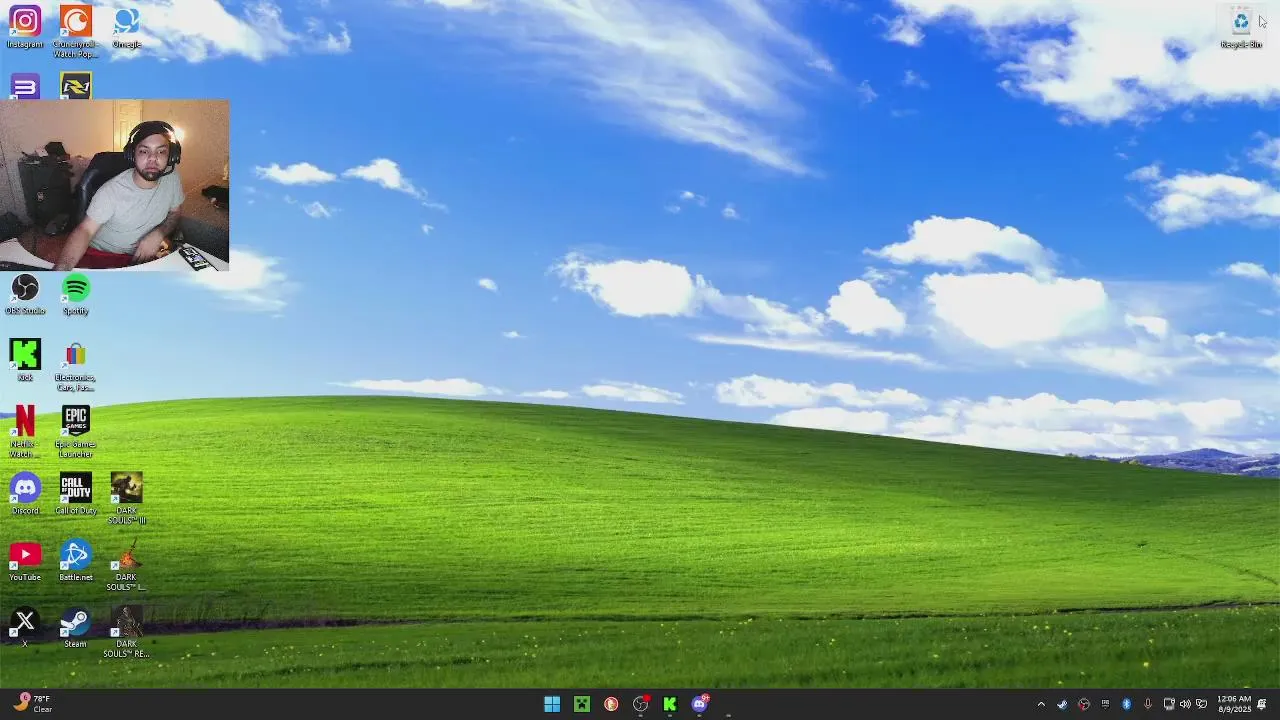The width and height of the screenshot is (1280, 720).
Task: Select the Steam desktop shortcut
Action: (75, 627)
